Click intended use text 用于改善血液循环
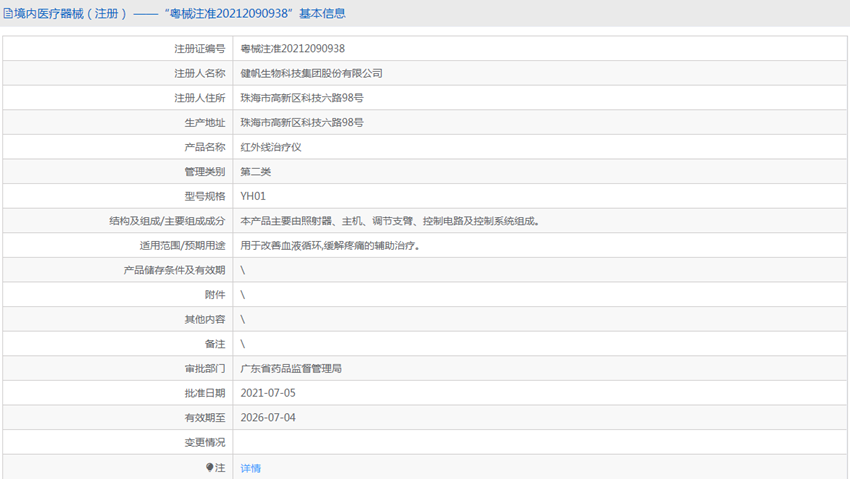The image size is (850, 479). point(330,245)
